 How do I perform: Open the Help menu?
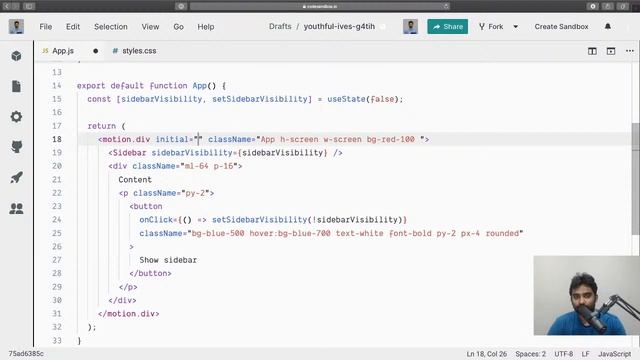pos(206,27)
